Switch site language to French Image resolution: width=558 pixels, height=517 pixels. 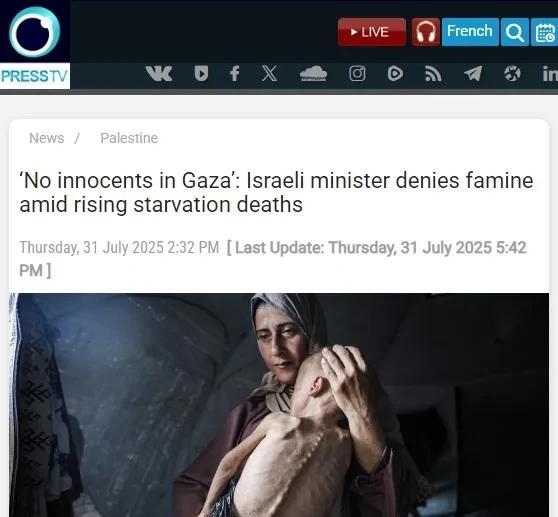pos(470,32)
